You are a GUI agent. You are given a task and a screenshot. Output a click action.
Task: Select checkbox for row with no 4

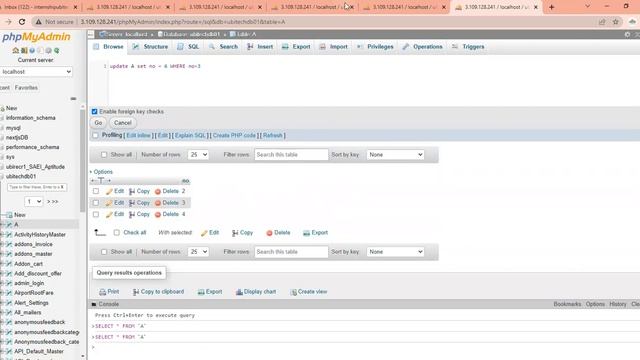[x=96, y=214]
